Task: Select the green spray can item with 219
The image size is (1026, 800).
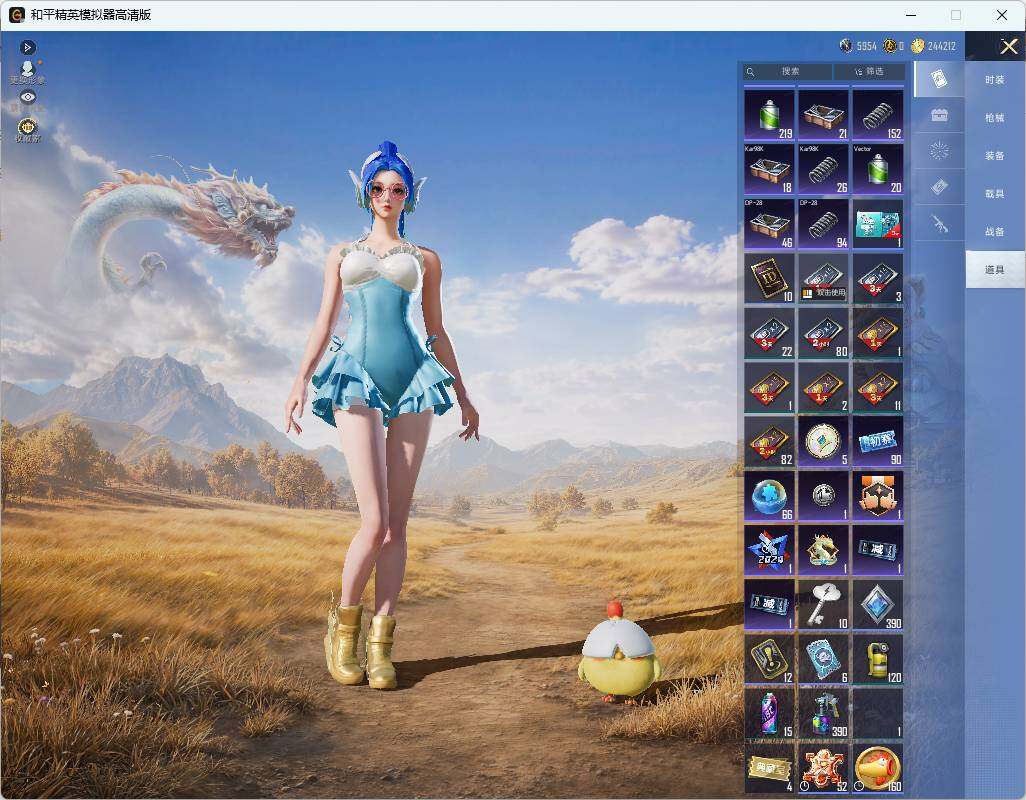Action: click(770, 115)
